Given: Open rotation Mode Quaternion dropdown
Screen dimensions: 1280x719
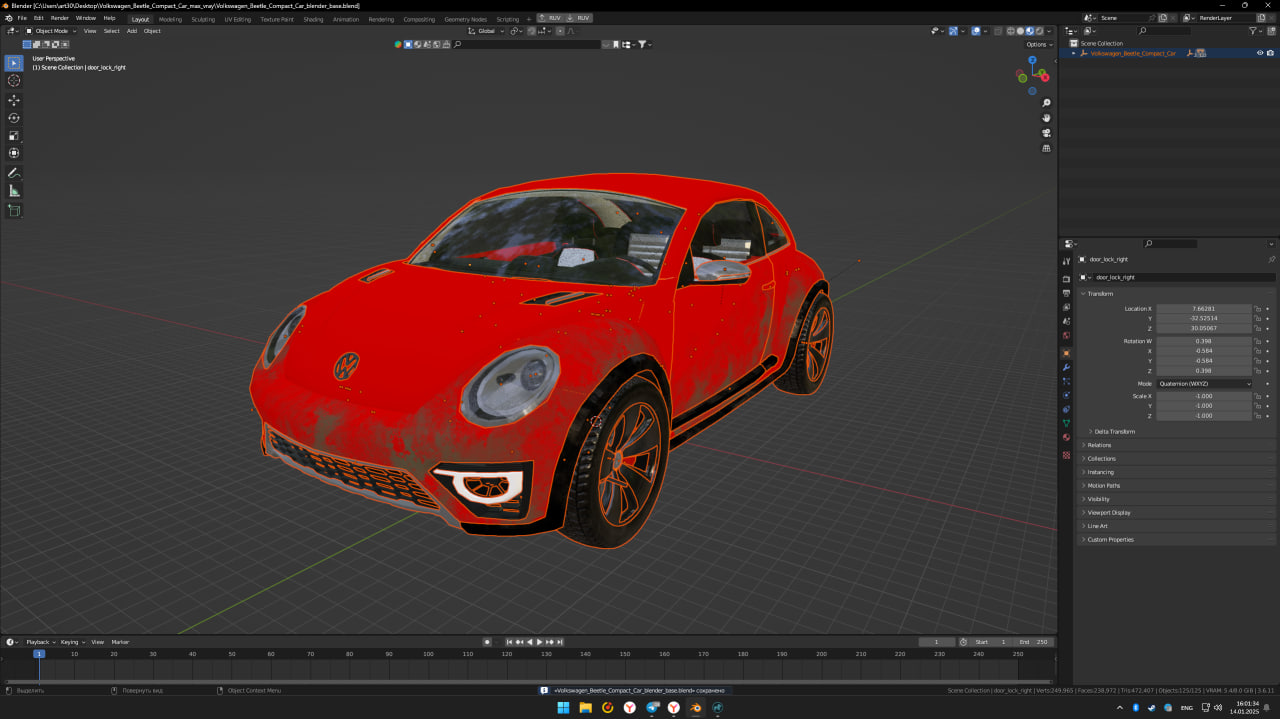Looking at the screenshot, I should coord(1204,384).
